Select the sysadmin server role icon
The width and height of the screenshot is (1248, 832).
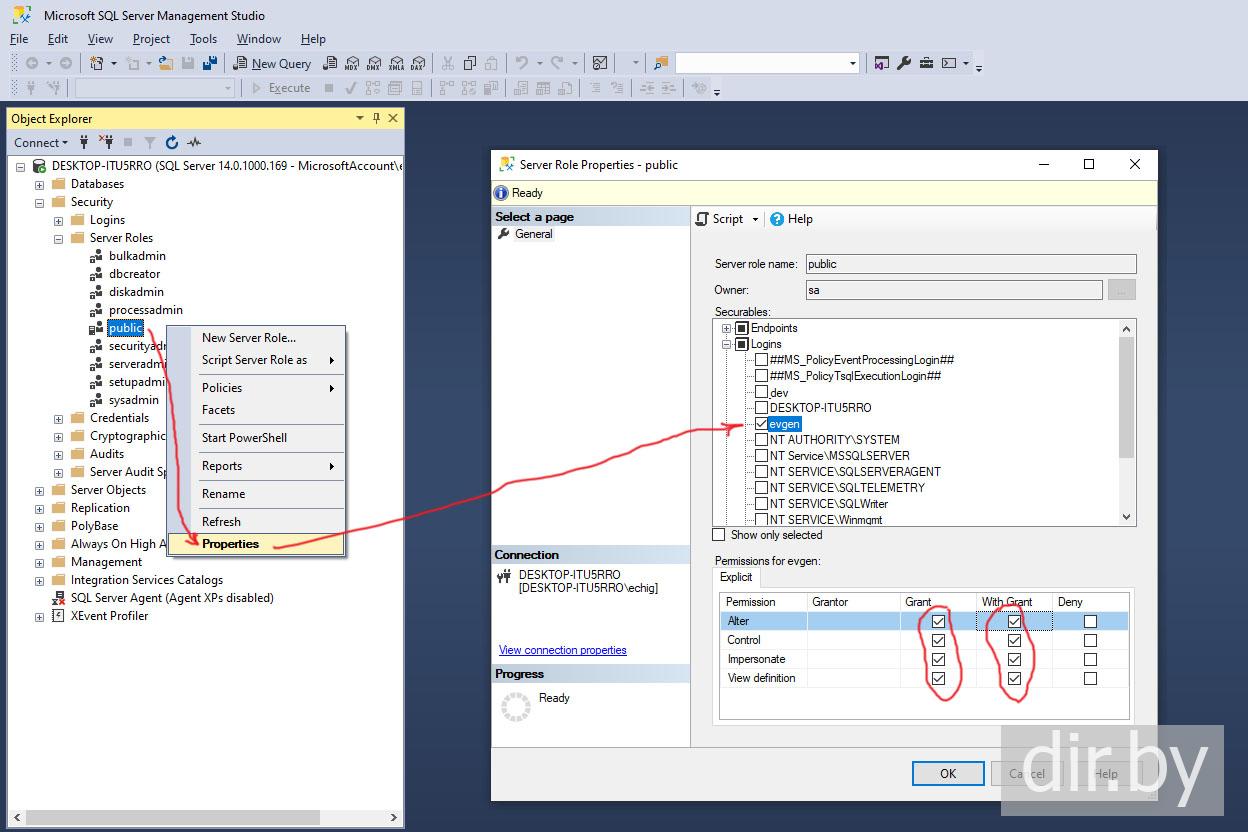click(96, 400)
